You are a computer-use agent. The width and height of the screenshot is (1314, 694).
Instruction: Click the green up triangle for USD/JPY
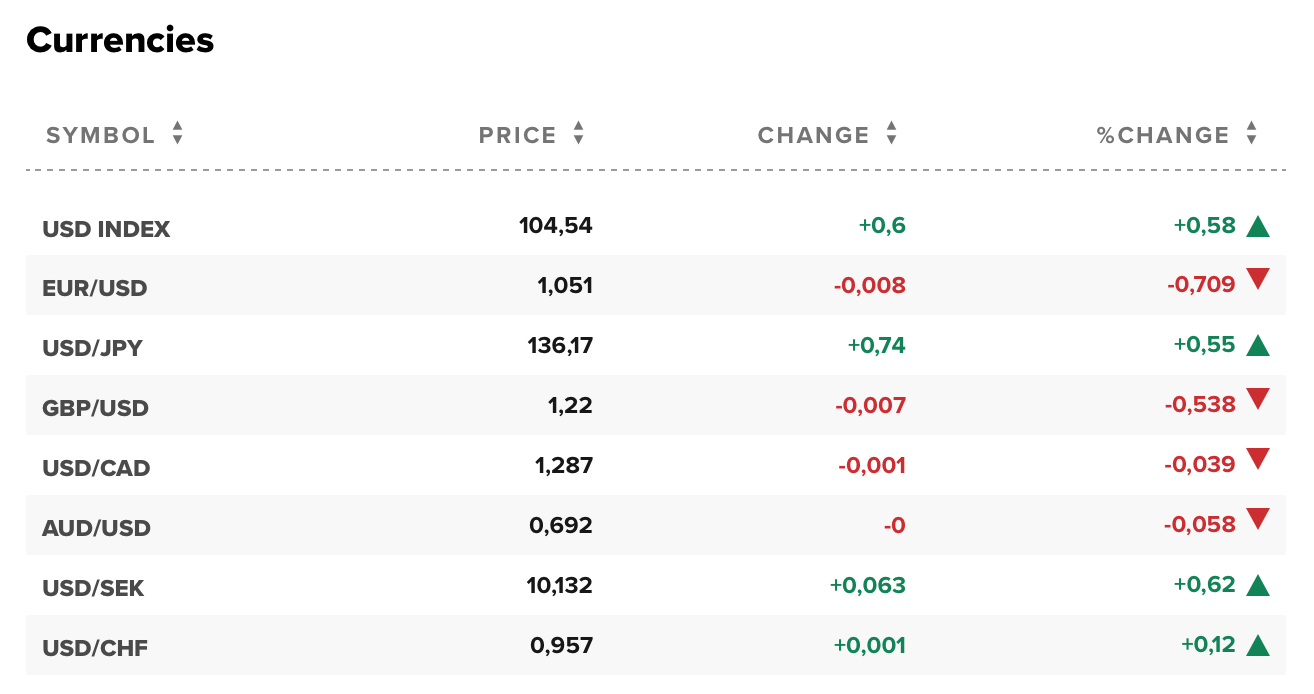(x=1258, y=347)
